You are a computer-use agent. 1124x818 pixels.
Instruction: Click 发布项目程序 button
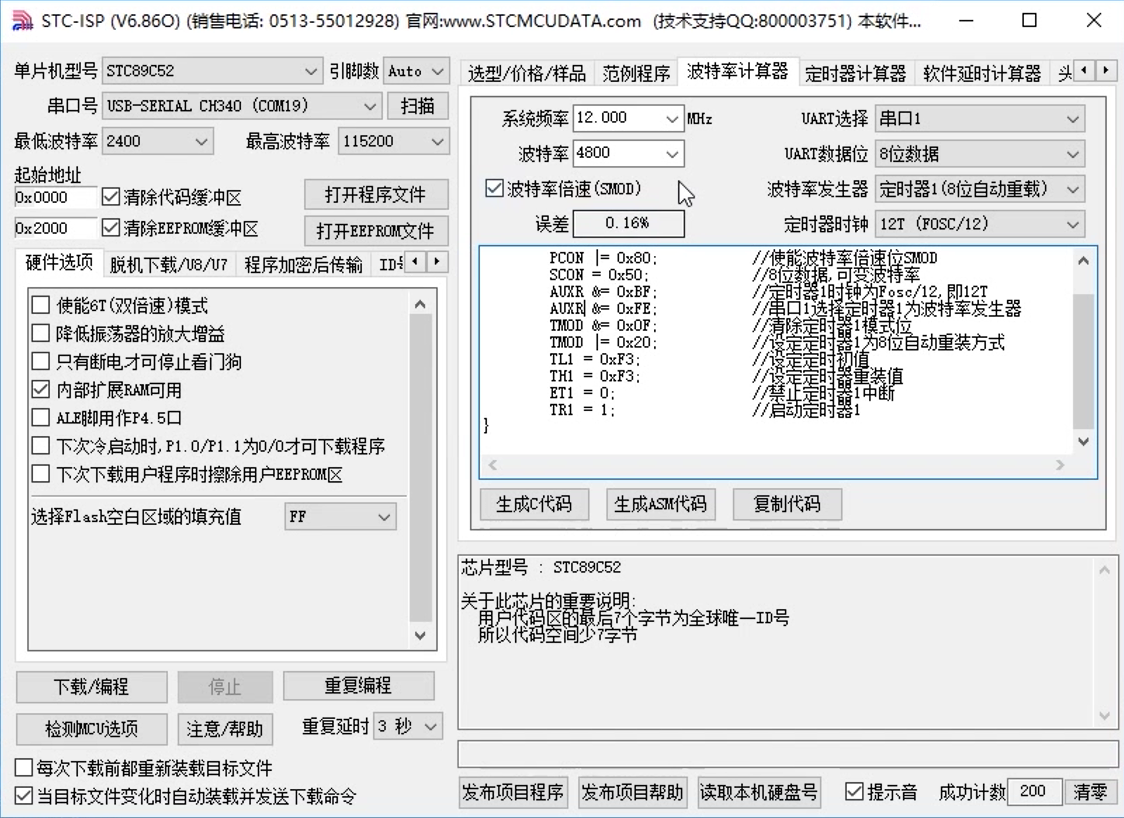coord(513,792)
